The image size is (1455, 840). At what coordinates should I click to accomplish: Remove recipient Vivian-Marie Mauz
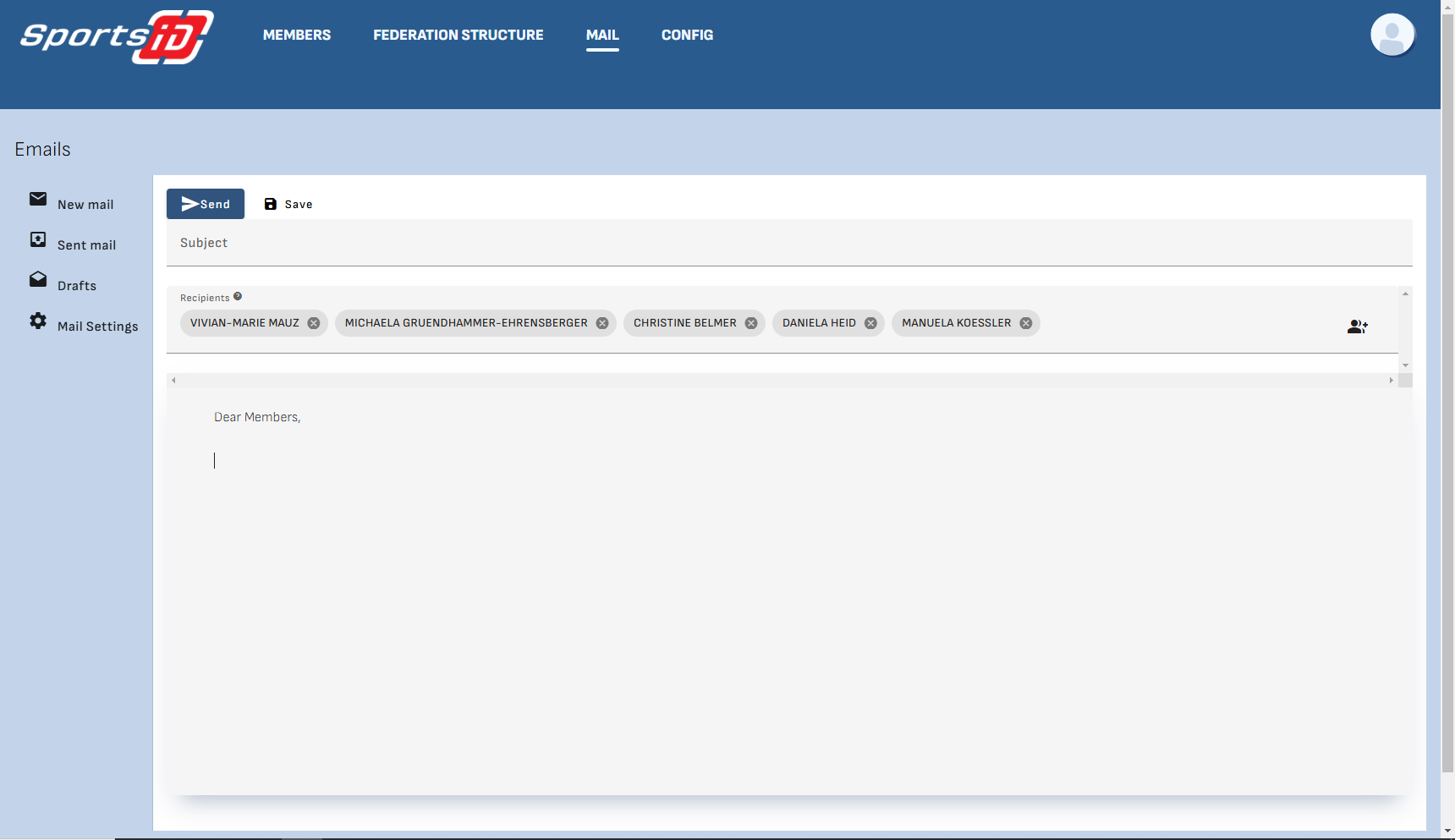314,323
